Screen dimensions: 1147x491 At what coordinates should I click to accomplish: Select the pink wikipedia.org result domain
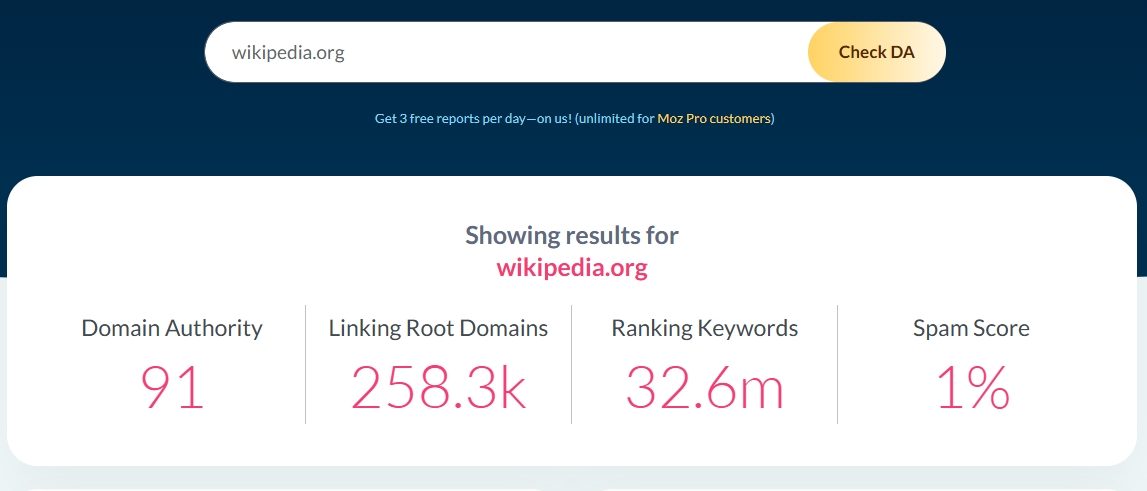click(x=572, y=268)
